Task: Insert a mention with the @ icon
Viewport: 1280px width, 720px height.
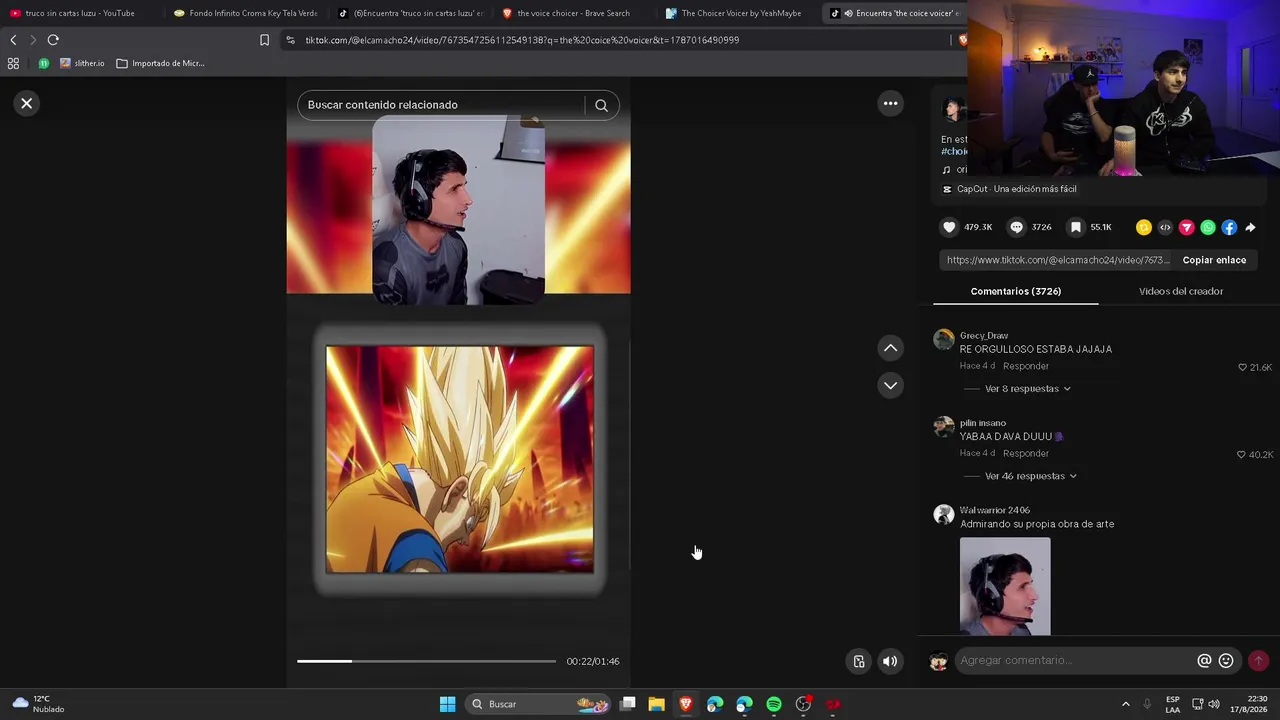Action: pos(1204,660)
